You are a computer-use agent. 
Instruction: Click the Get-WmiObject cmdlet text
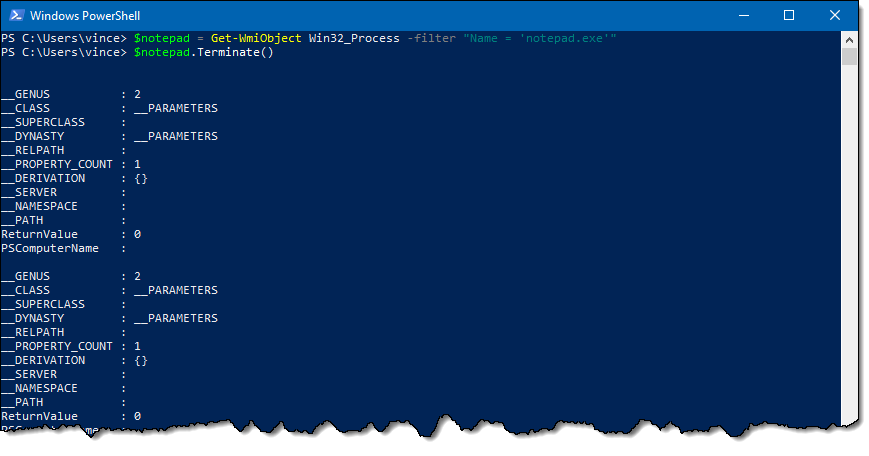[256, 38]
